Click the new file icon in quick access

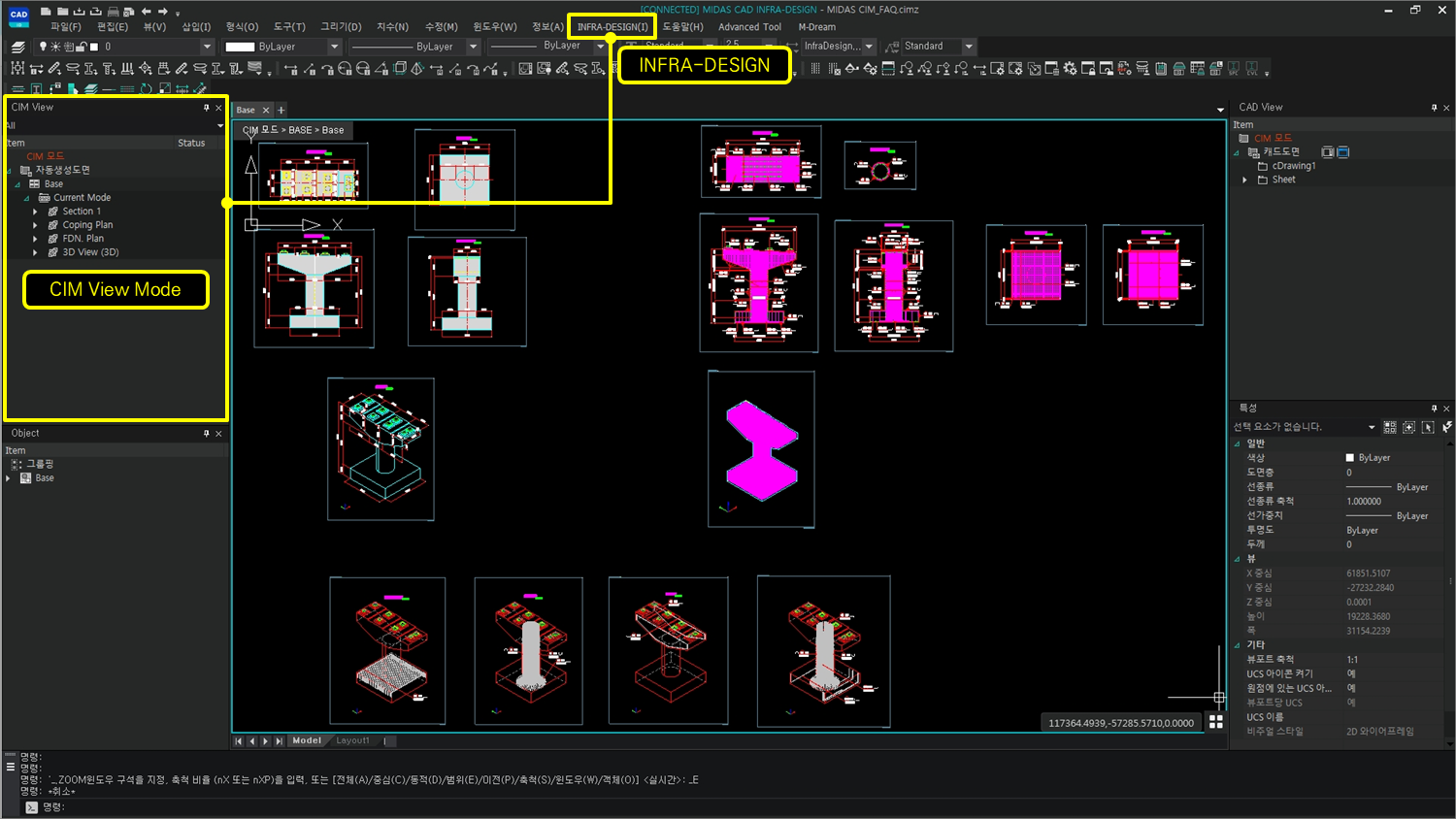[46, 11]
